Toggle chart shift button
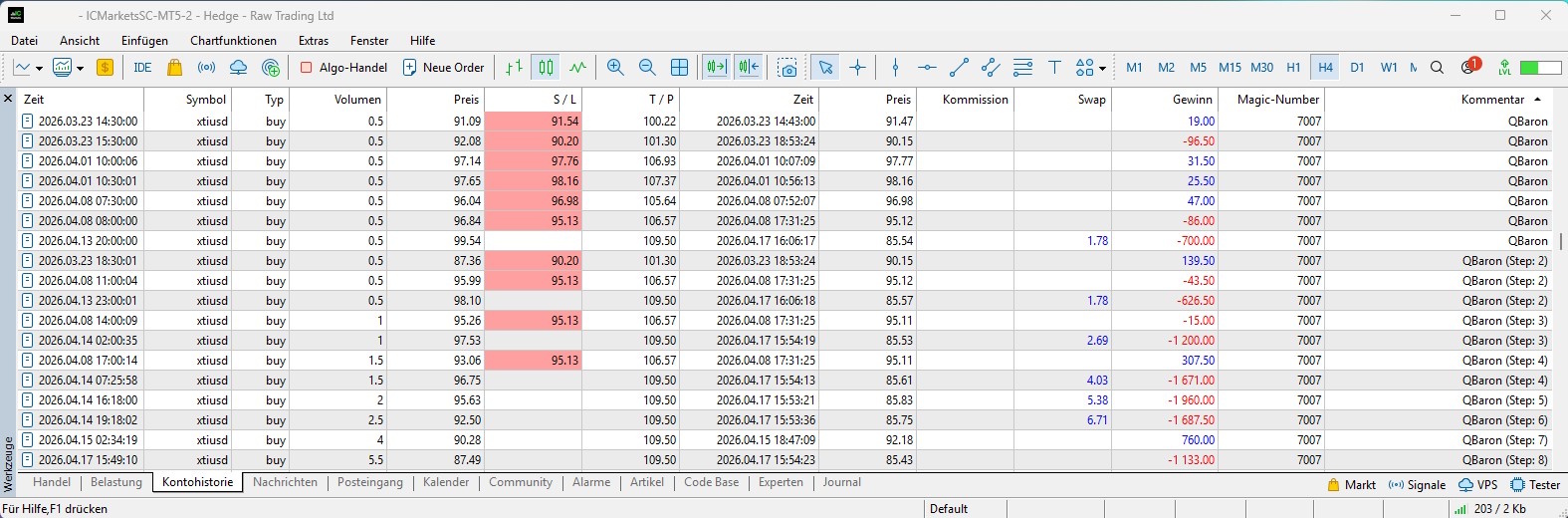The height and width of the screenshot is (518, 1568). coord(748,68)
